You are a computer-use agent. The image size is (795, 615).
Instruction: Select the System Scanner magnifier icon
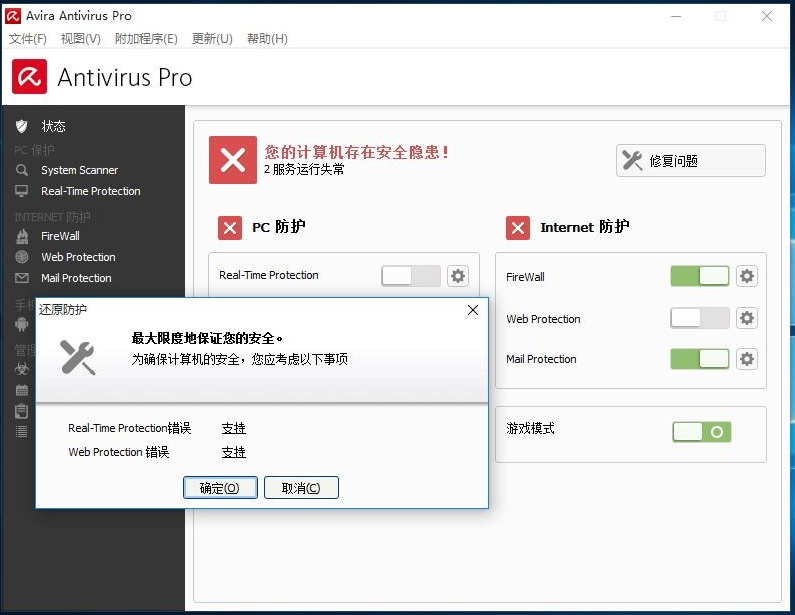click(22, 170)
